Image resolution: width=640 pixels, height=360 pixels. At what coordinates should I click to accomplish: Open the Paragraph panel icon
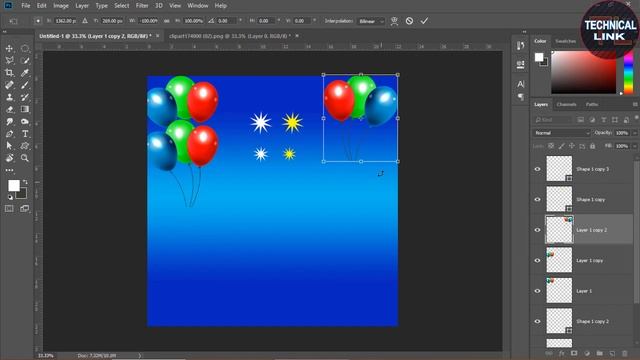point(520,96)
